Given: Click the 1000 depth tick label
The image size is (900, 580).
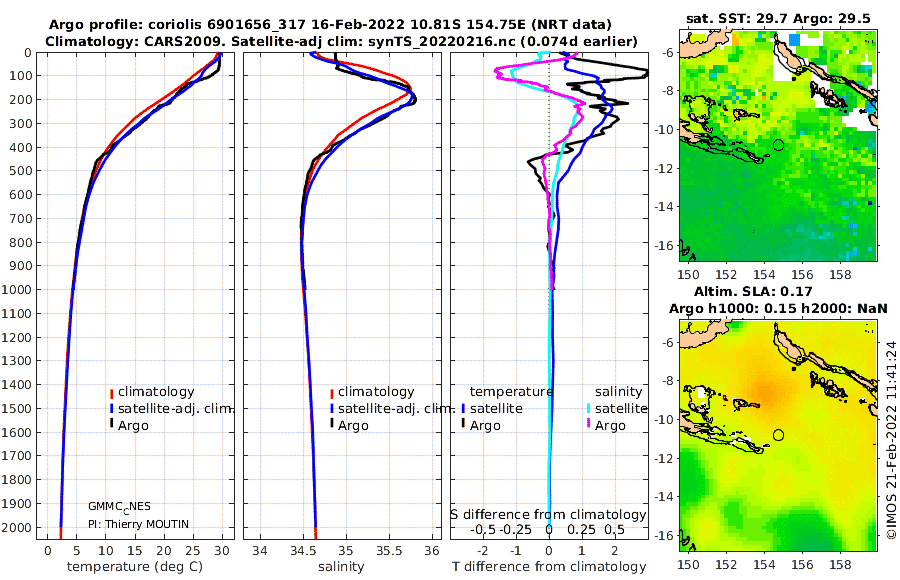Looking at the screenshot, I should pyautogui.click(x=17, y=289).
